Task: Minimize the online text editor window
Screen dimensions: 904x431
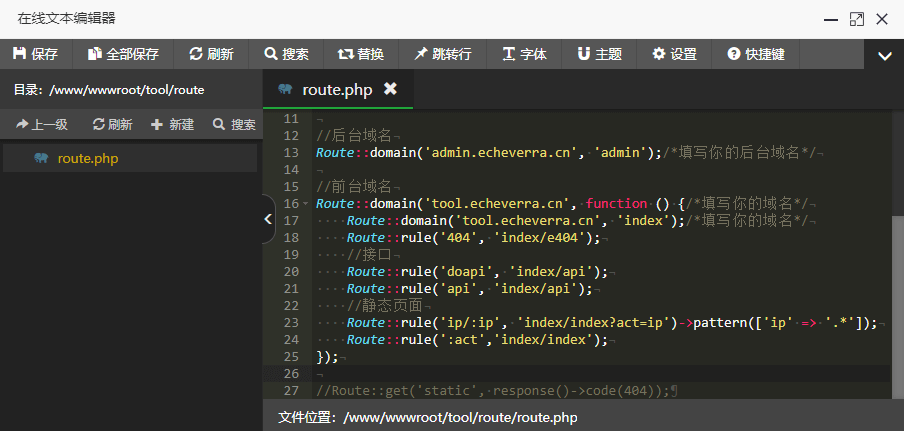Action: pos(831,20)
